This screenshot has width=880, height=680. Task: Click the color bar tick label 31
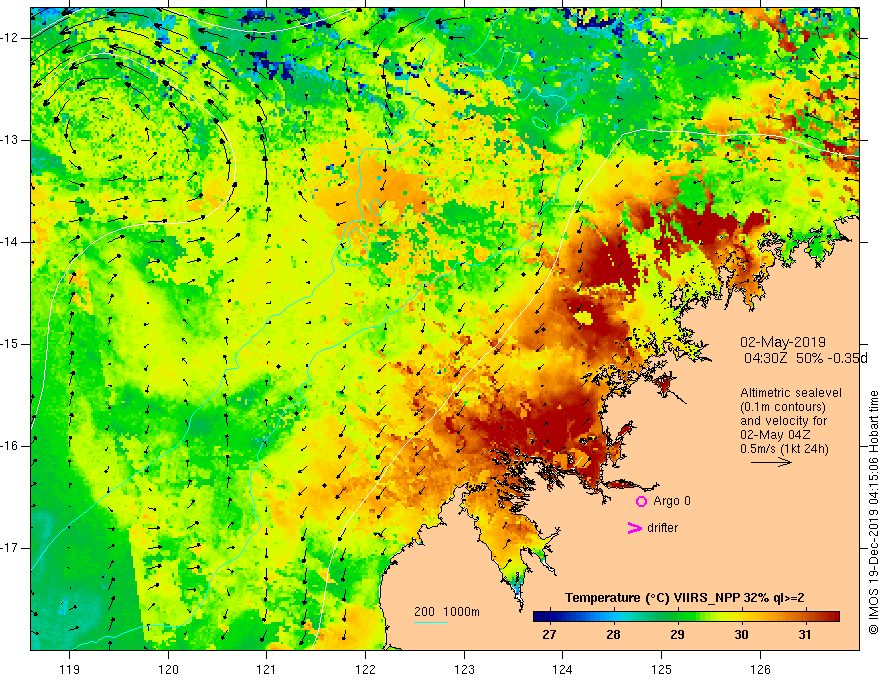click(805, 635)
